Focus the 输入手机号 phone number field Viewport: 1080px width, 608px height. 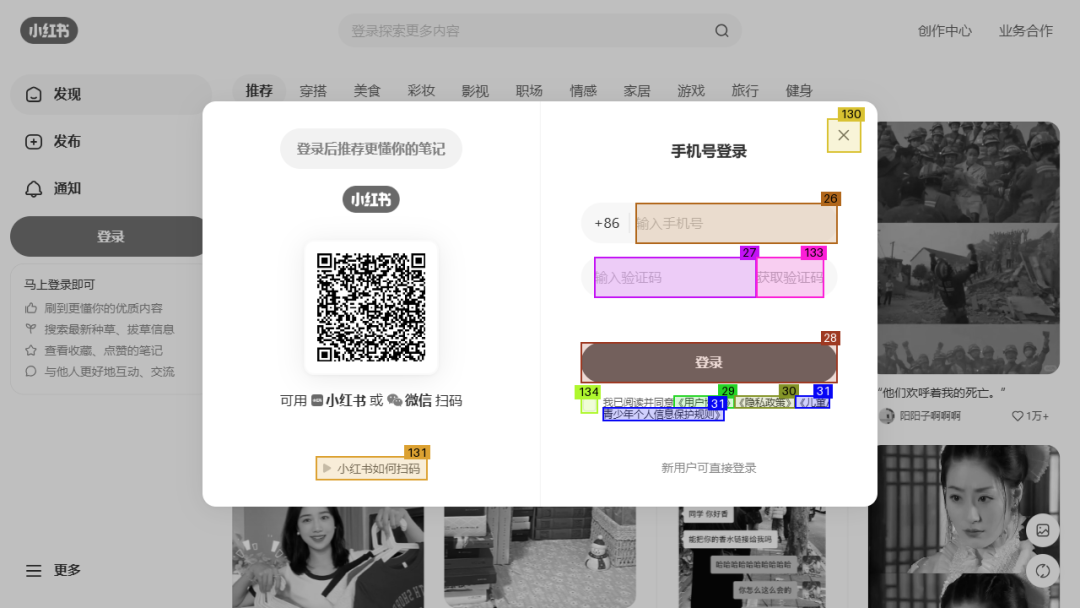click(736, 223)
